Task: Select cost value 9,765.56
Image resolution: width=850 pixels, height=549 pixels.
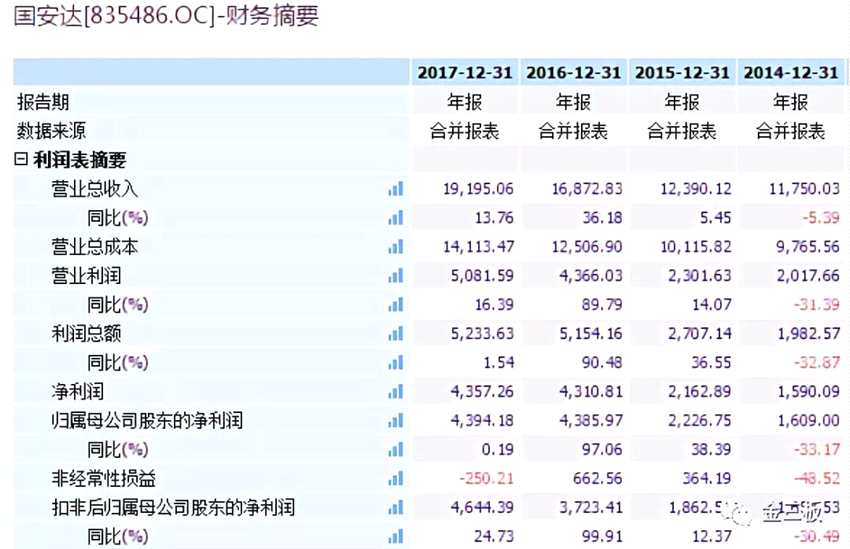Action: (x=807, y=247)
